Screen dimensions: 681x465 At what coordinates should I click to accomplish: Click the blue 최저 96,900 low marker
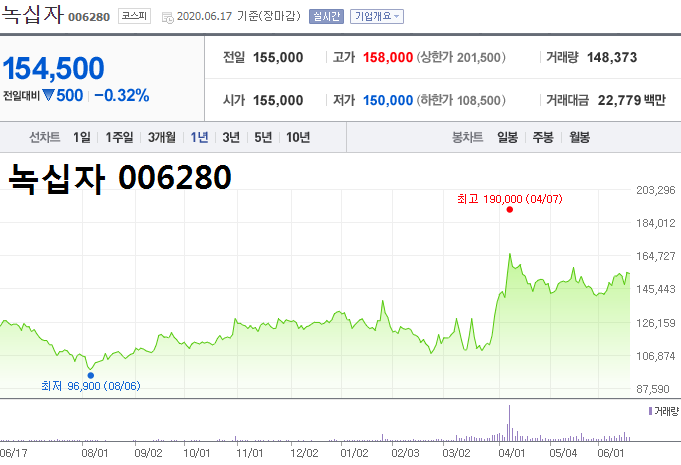pyautogui.click(x=91, y=376)
